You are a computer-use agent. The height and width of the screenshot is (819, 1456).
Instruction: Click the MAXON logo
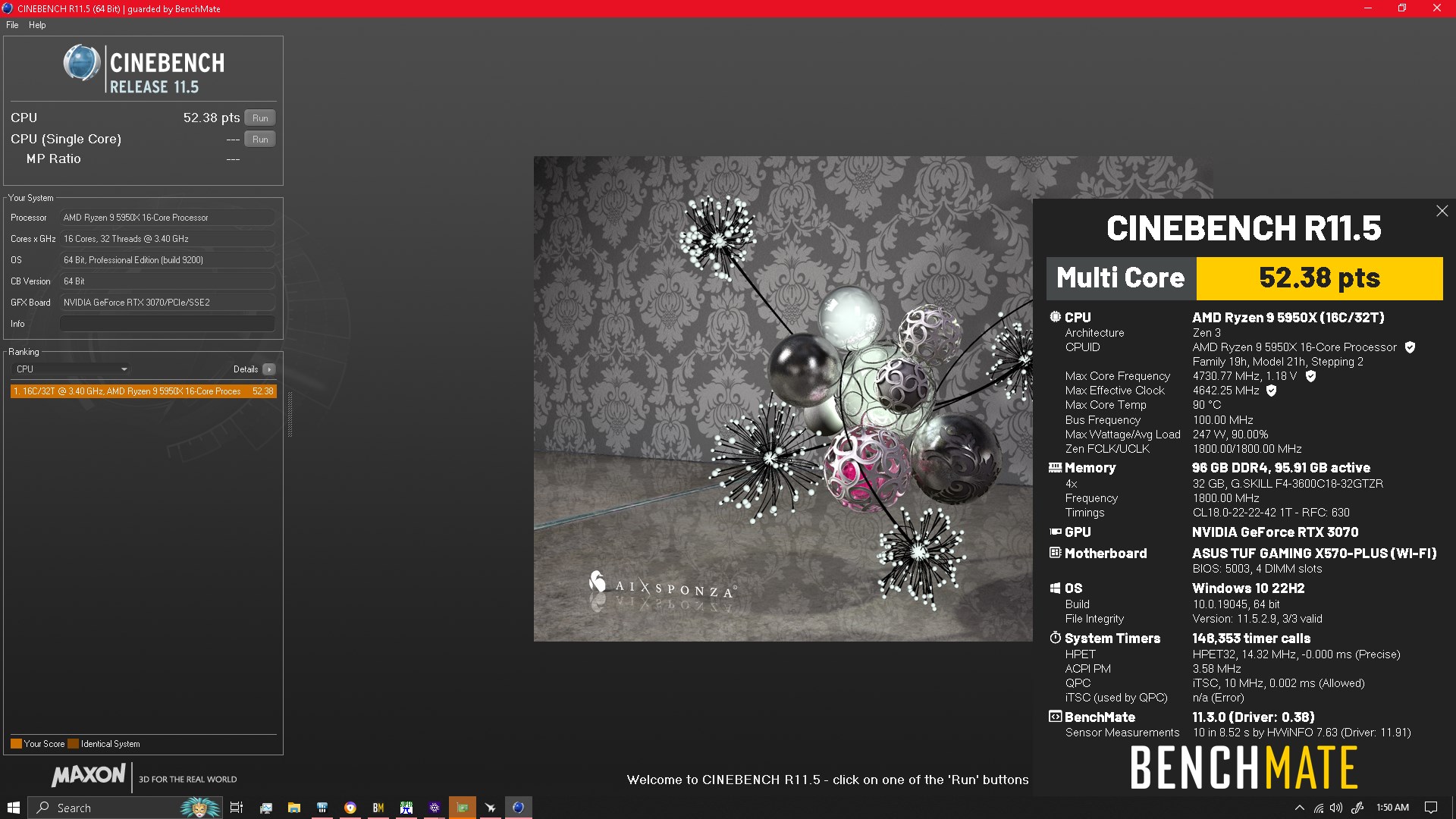(x=89, y=776)
